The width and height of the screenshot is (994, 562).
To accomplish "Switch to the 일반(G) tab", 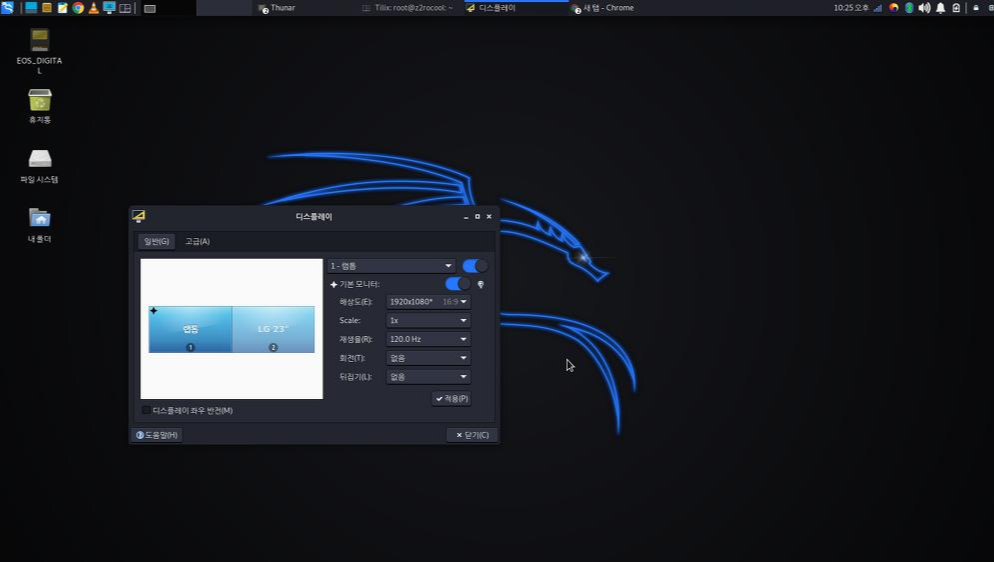I will 157,241.
